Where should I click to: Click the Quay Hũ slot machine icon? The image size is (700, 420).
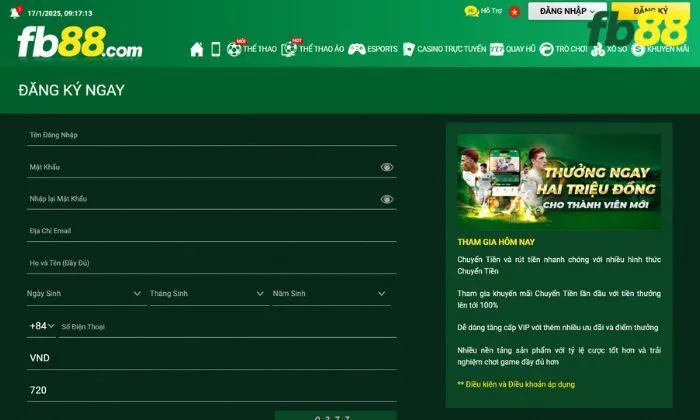click(x=496, y=49)
